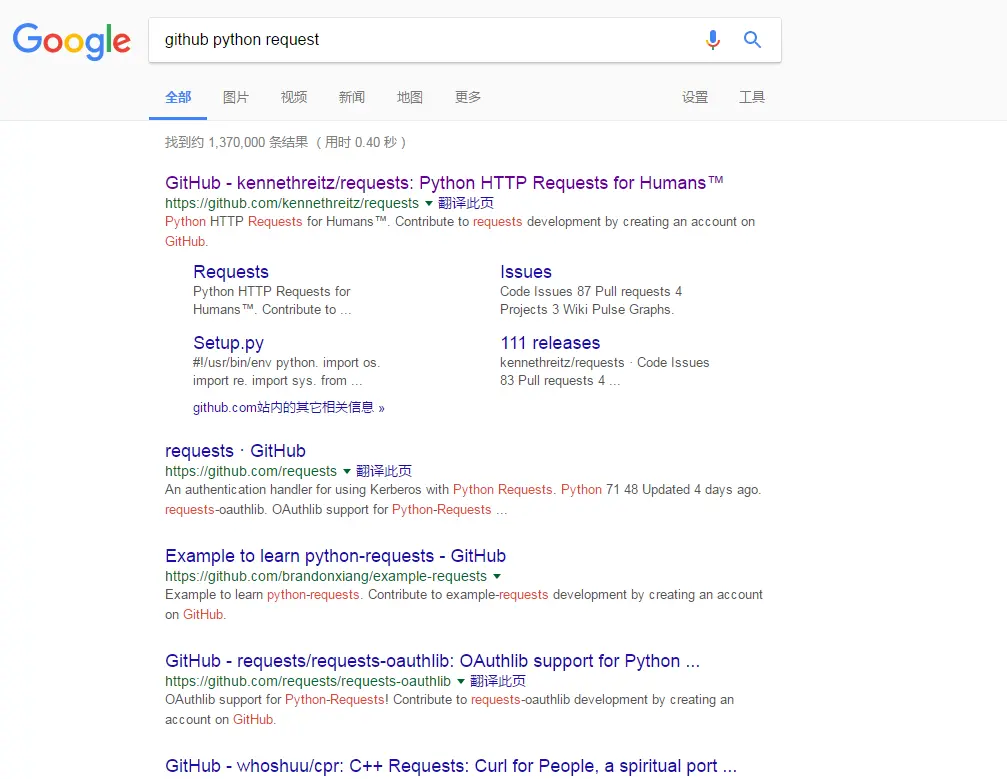Click snippet '#!/usr/bin/env python. import os.'

point(286,363)
